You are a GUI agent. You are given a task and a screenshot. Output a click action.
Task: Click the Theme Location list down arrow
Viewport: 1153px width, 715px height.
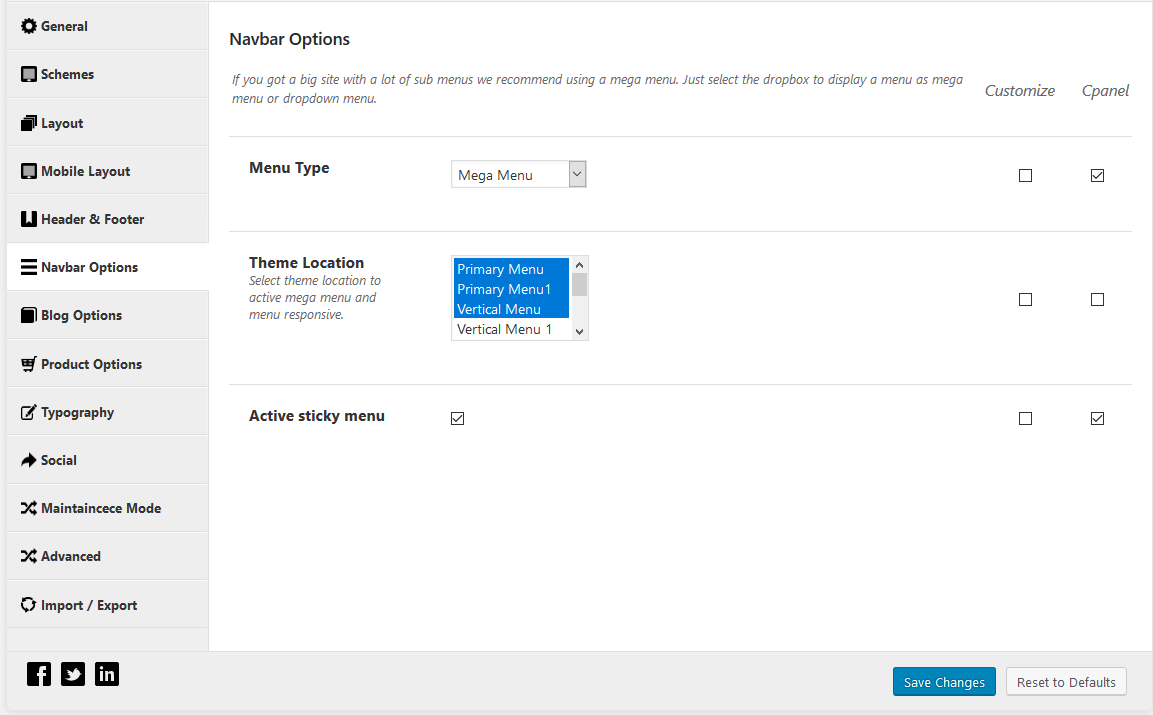[579, 332]
